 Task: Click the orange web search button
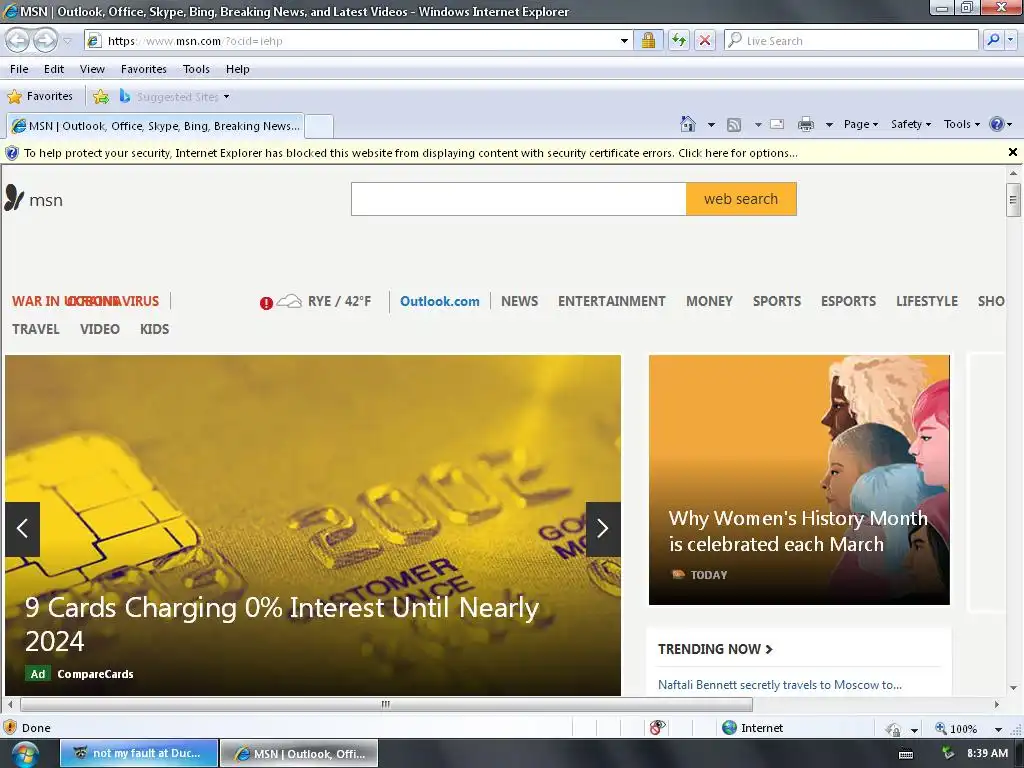tap(741, 199)
